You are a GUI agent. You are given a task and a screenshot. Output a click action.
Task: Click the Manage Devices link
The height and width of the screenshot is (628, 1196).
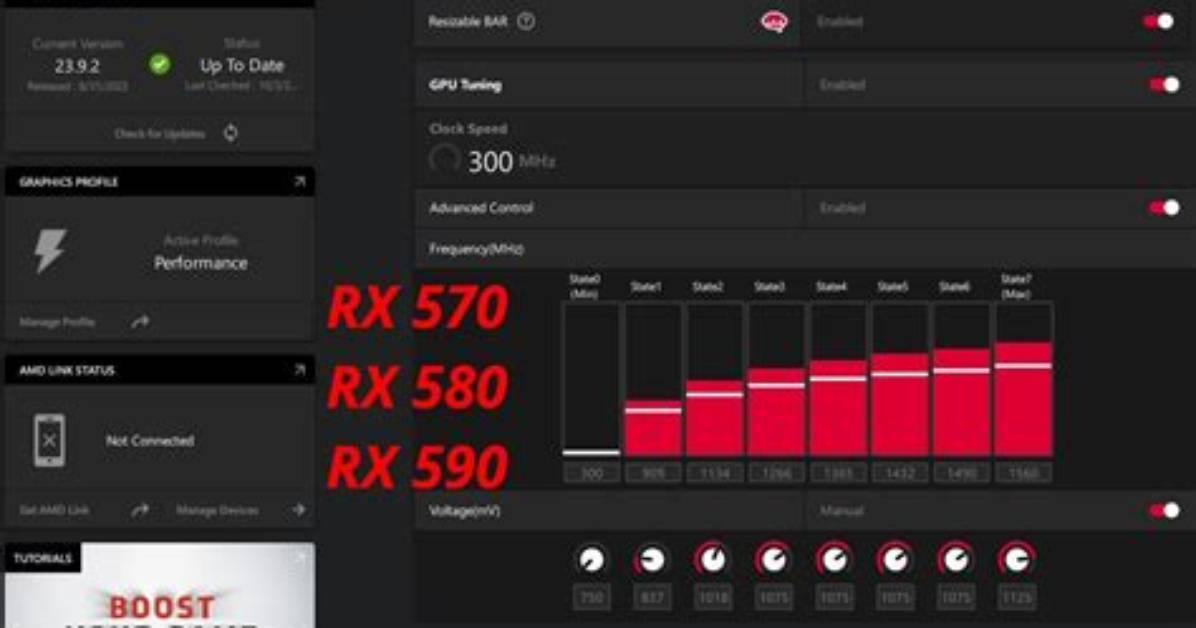217,510
